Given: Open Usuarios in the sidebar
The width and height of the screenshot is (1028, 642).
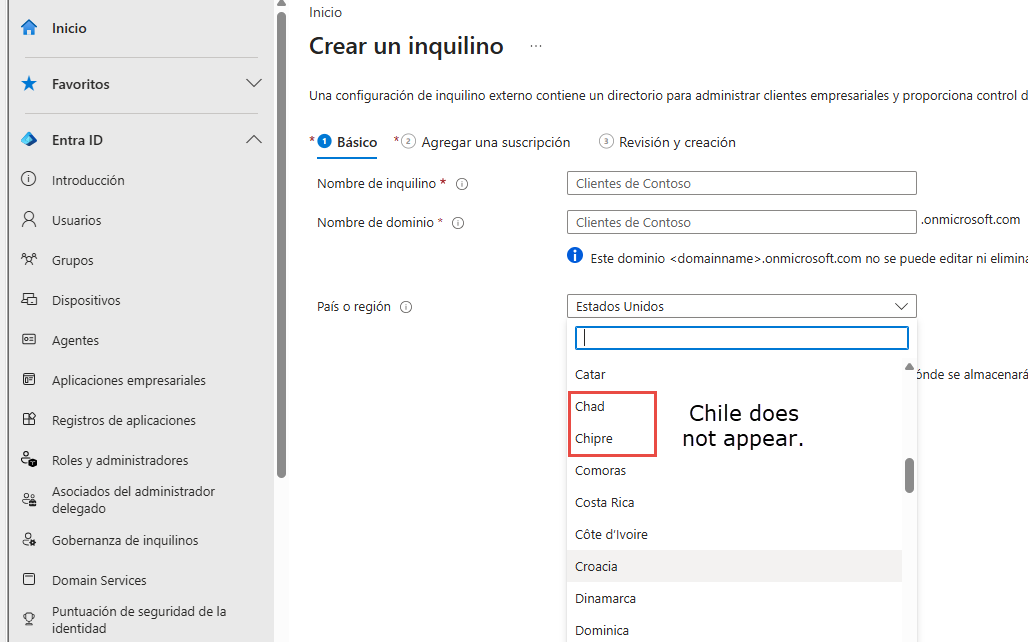Looking at the screenshot, I should click(77, 220).
